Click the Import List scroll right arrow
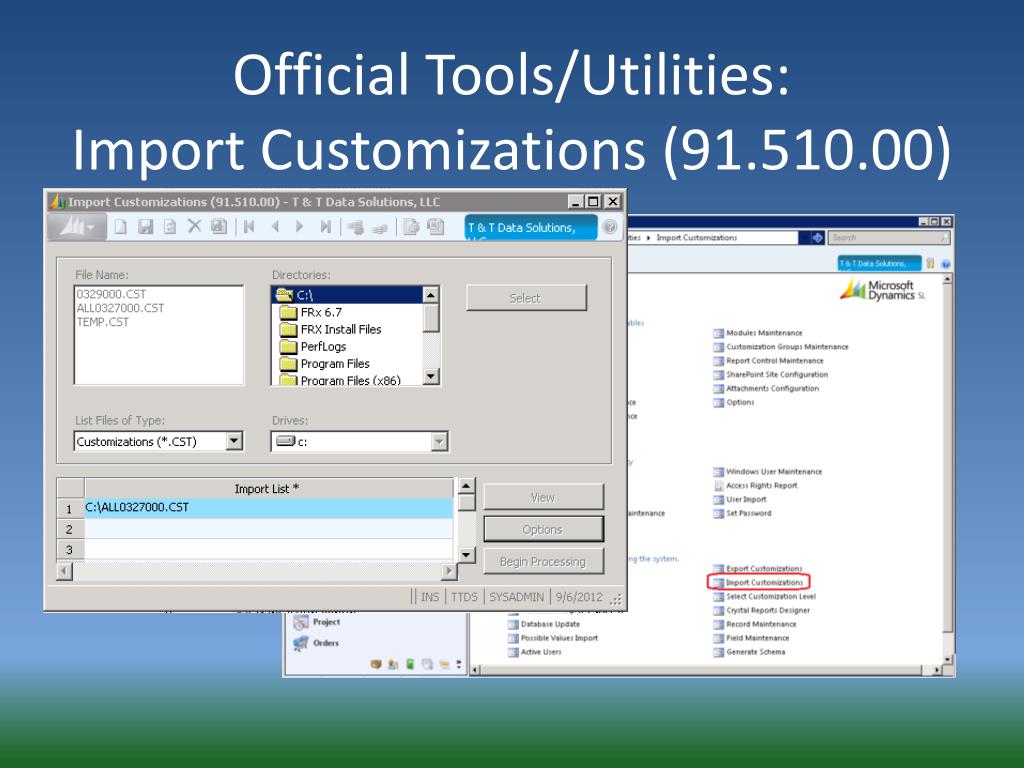 coord(449,571)
